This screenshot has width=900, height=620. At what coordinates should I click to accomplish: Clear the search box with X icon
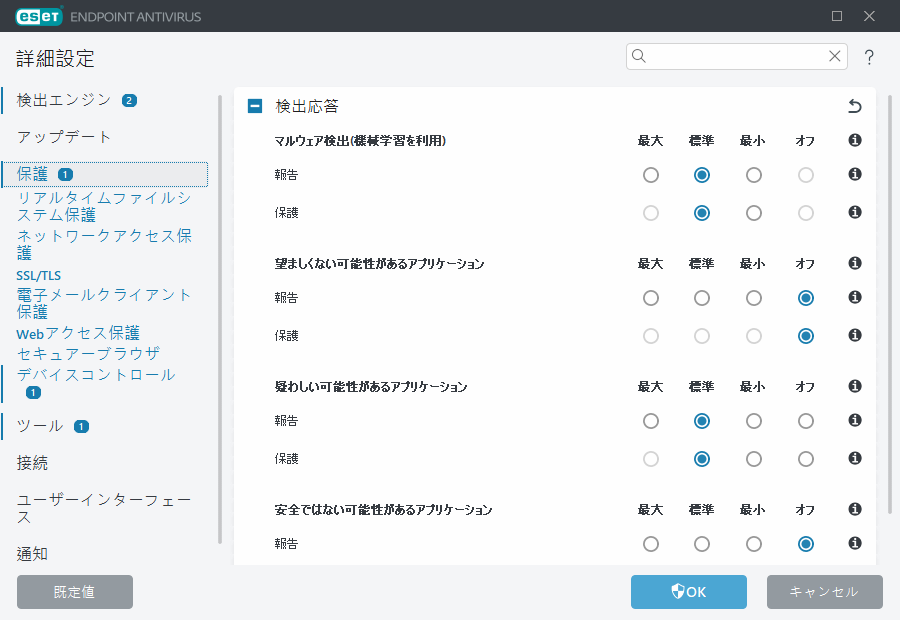pyautogui.click(x=834, y=56)
